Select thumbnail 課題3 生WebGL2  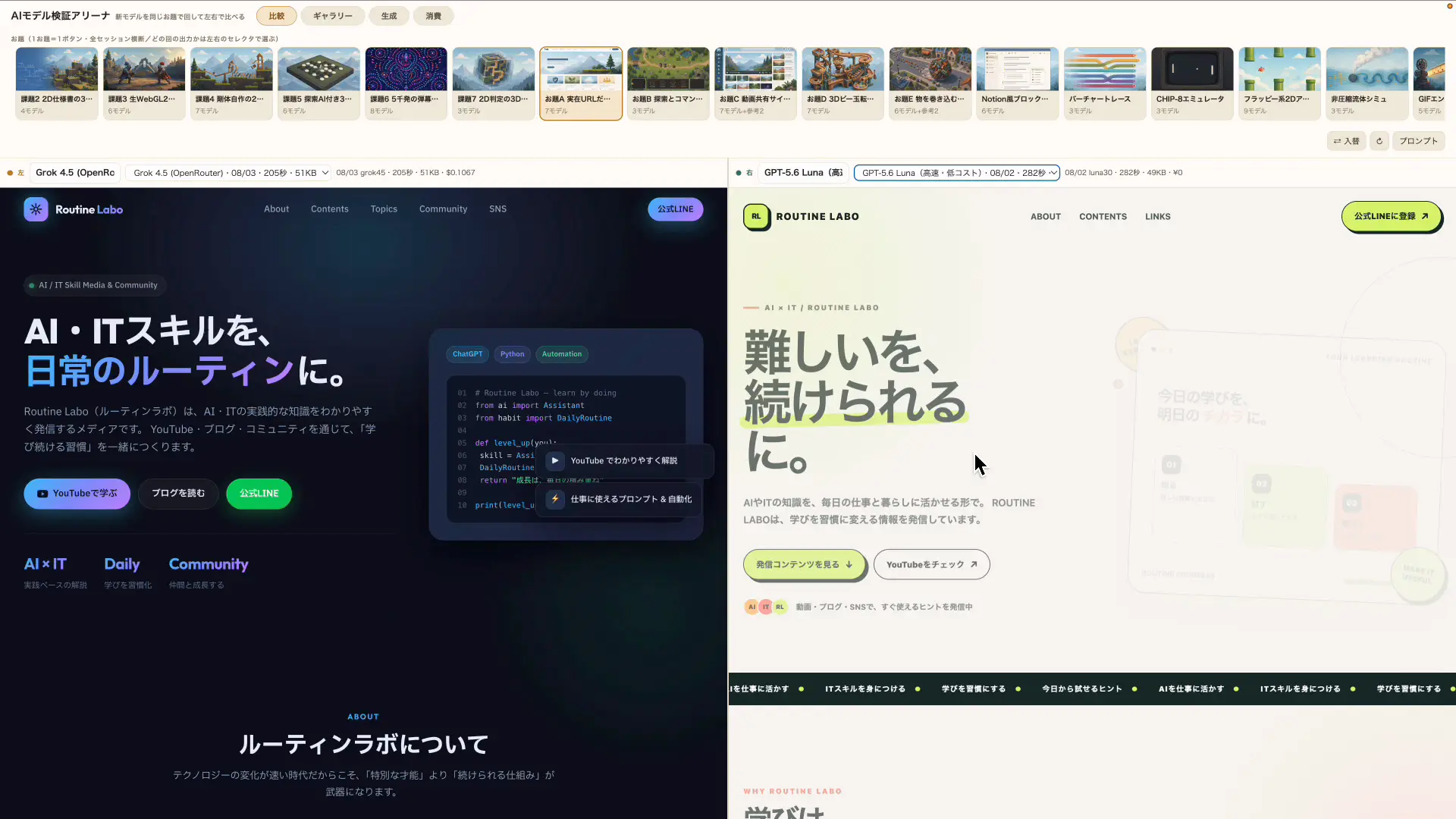144,83
